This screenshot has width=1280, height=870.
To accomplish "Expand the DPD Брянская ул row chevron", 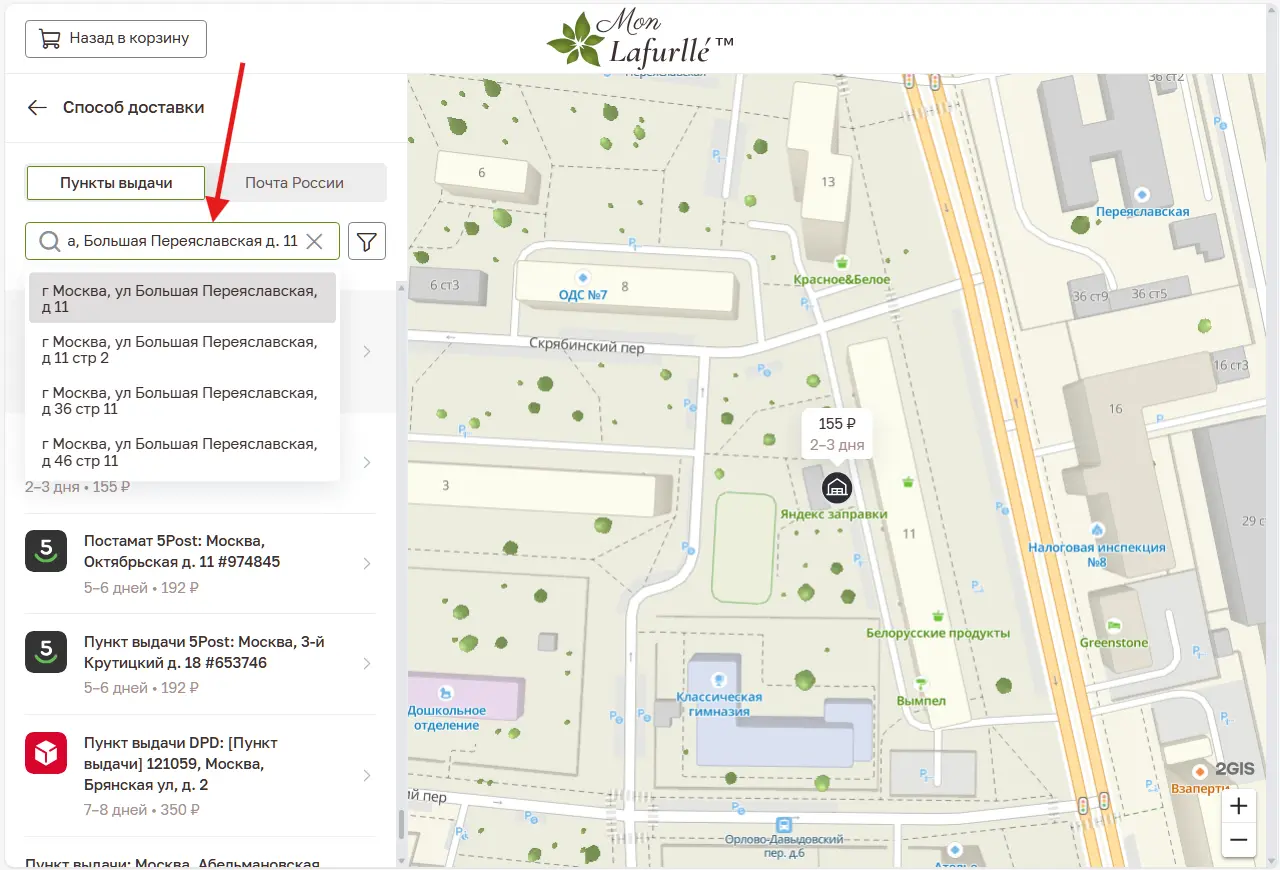I will tap(367, 775).
